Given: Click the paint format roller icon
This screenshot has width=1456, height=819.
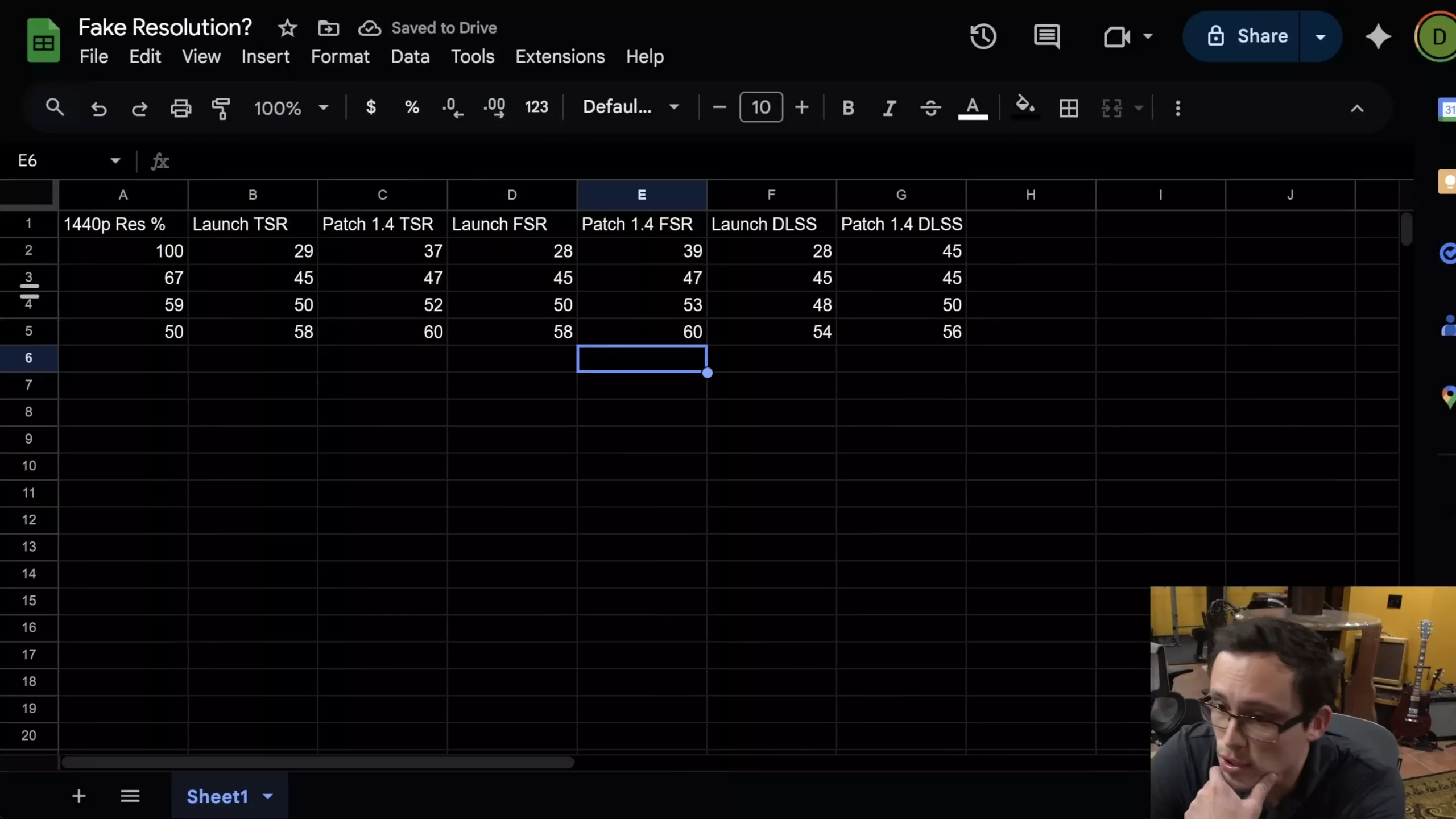Looking at the screenshot, I should (x=221, y=107).
